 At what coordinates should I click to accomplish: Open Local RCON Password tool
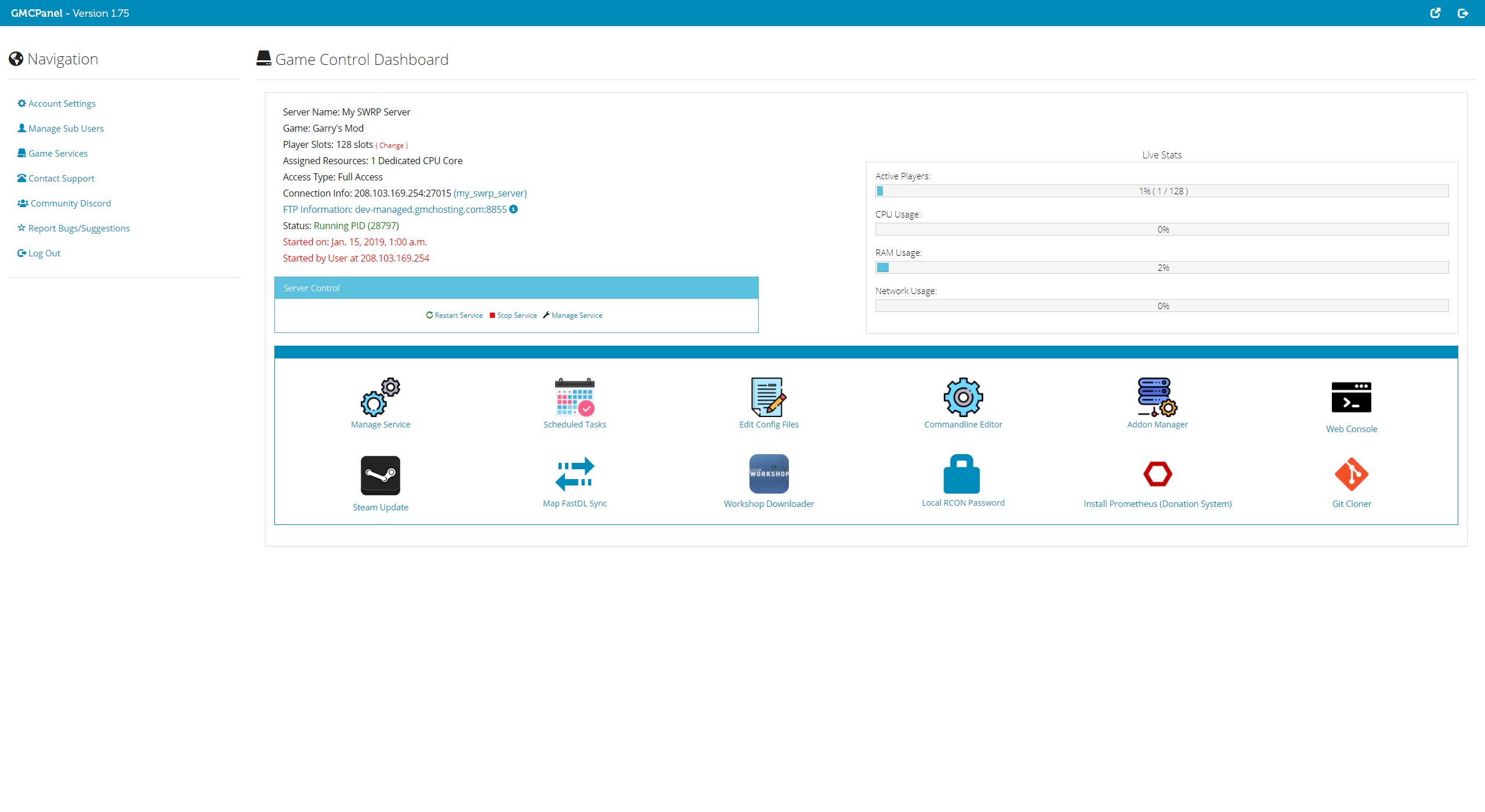(962, 480)
